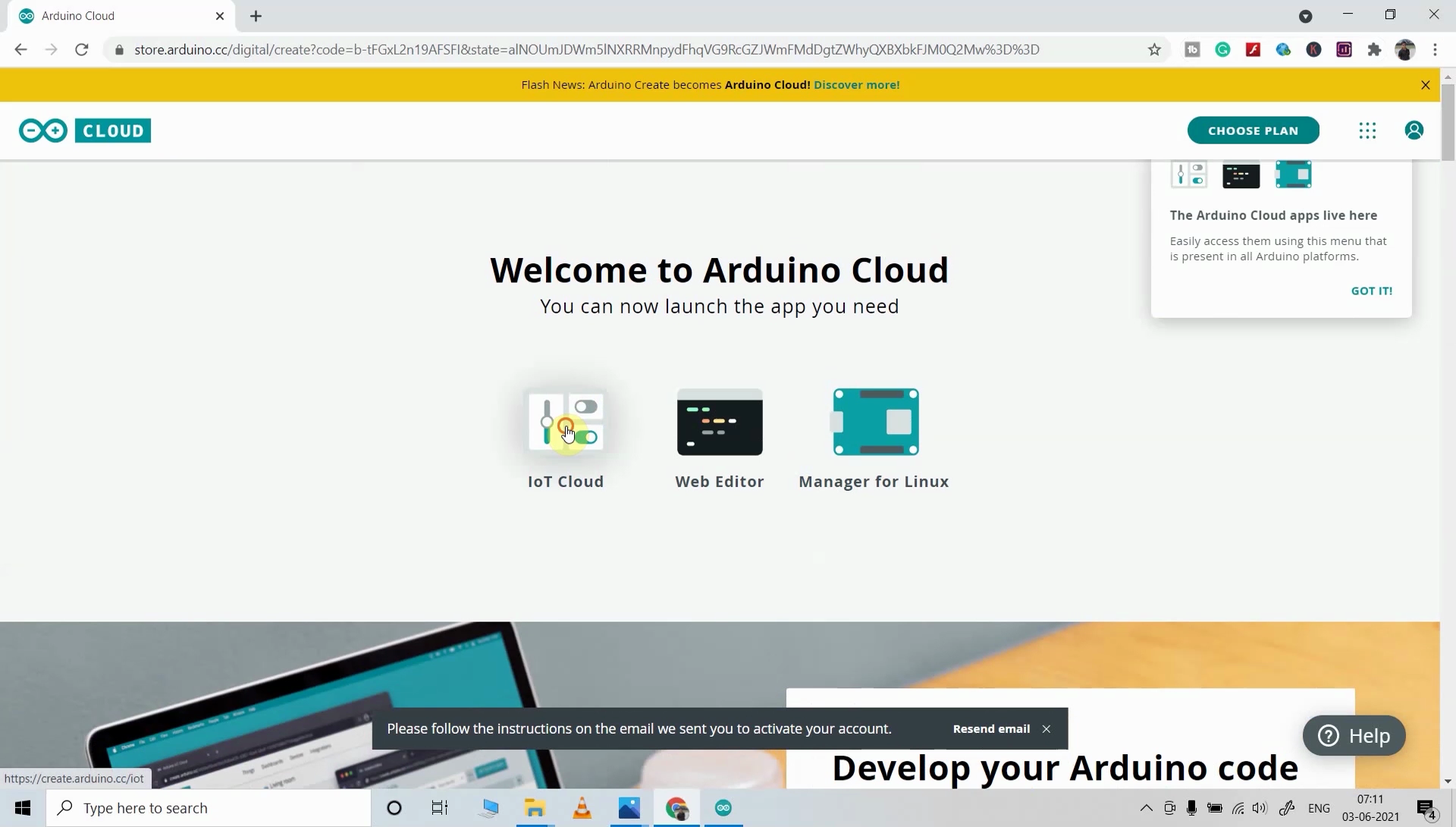
Task: Open the Help widget
Action: pyautogui.click(x=1354, y=735)
